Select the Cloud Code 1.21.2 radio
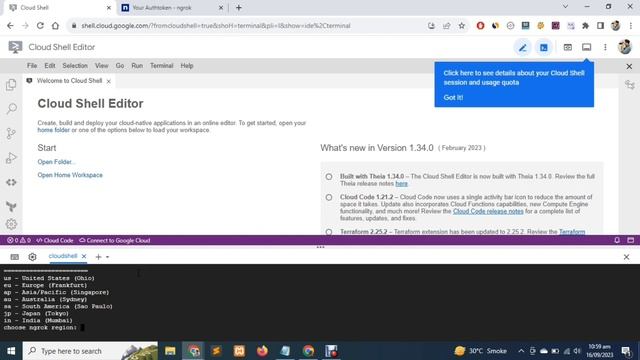640x360 pixels. point(329,197)
